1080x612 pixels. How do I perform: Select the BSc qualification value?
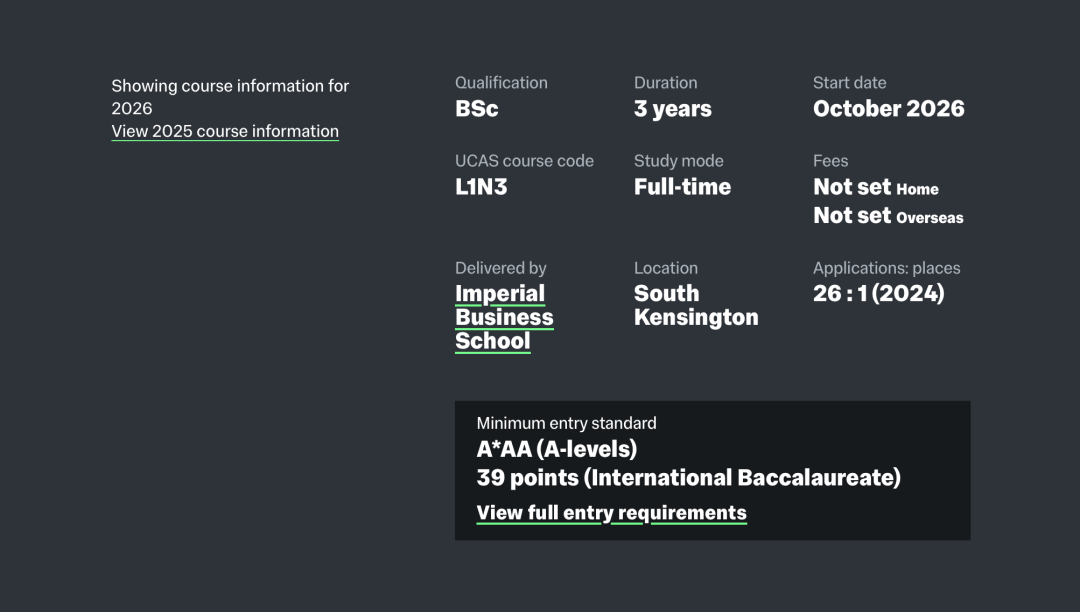coord(477,109)
